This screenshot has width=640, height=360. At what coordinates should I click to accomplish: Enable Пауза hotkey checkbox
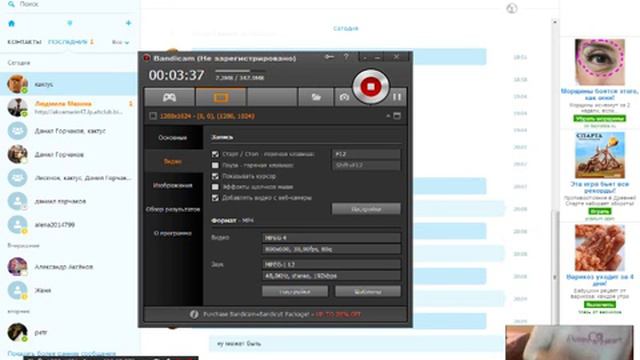(x=215, y=165)
